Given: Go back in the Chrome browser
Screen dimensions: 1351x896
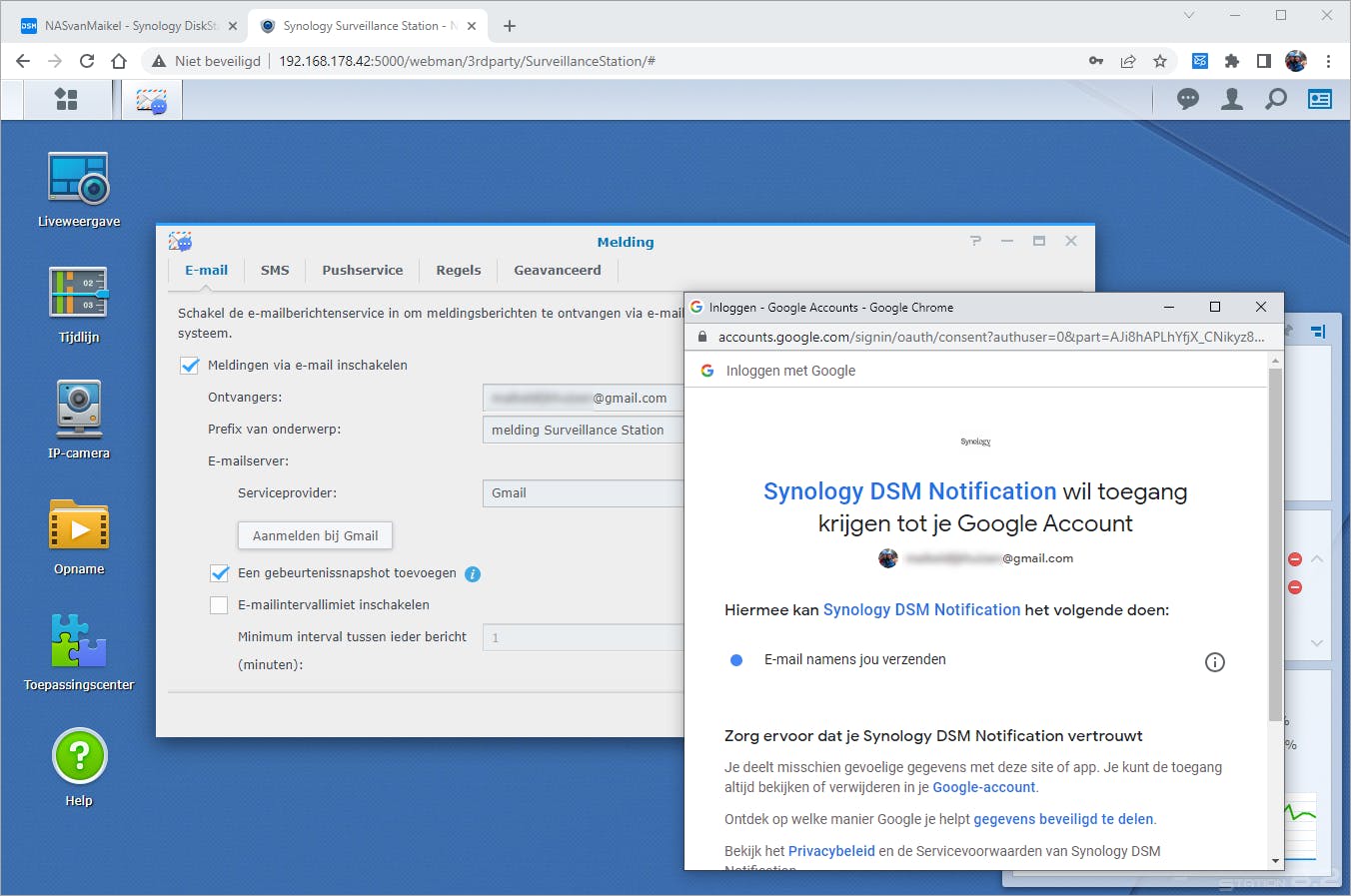Looking at the screenshot, I should [23, 61].
